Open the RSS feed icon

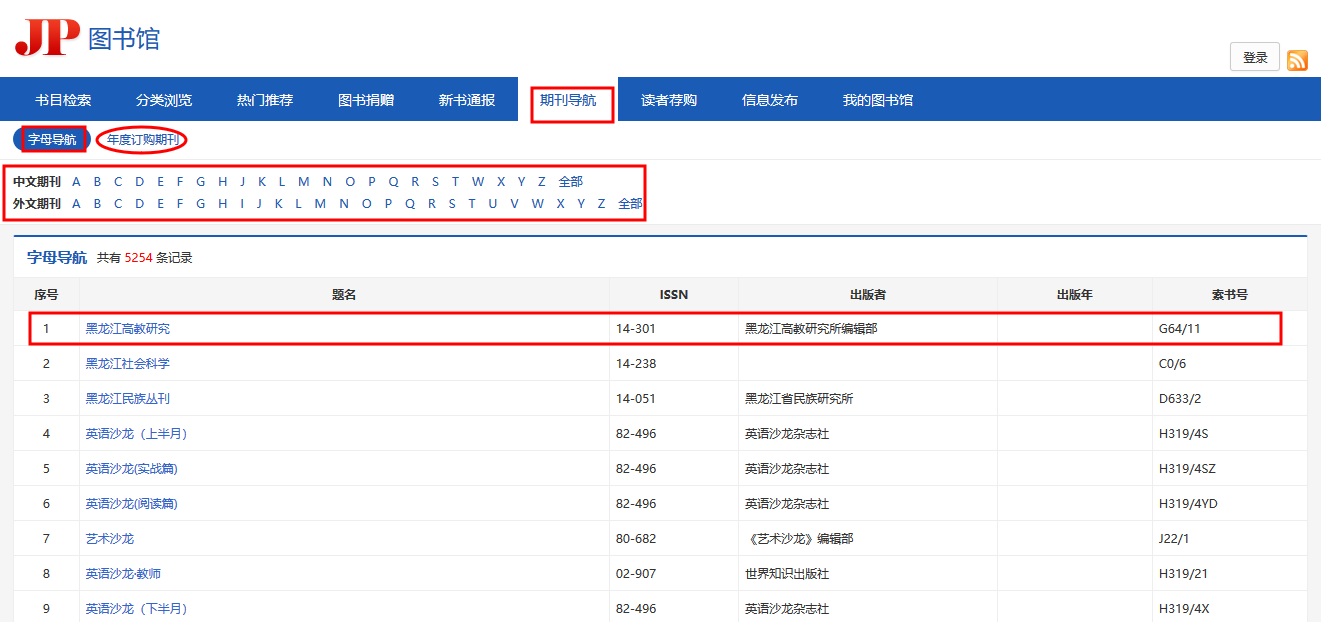(x=1297, y=60)
